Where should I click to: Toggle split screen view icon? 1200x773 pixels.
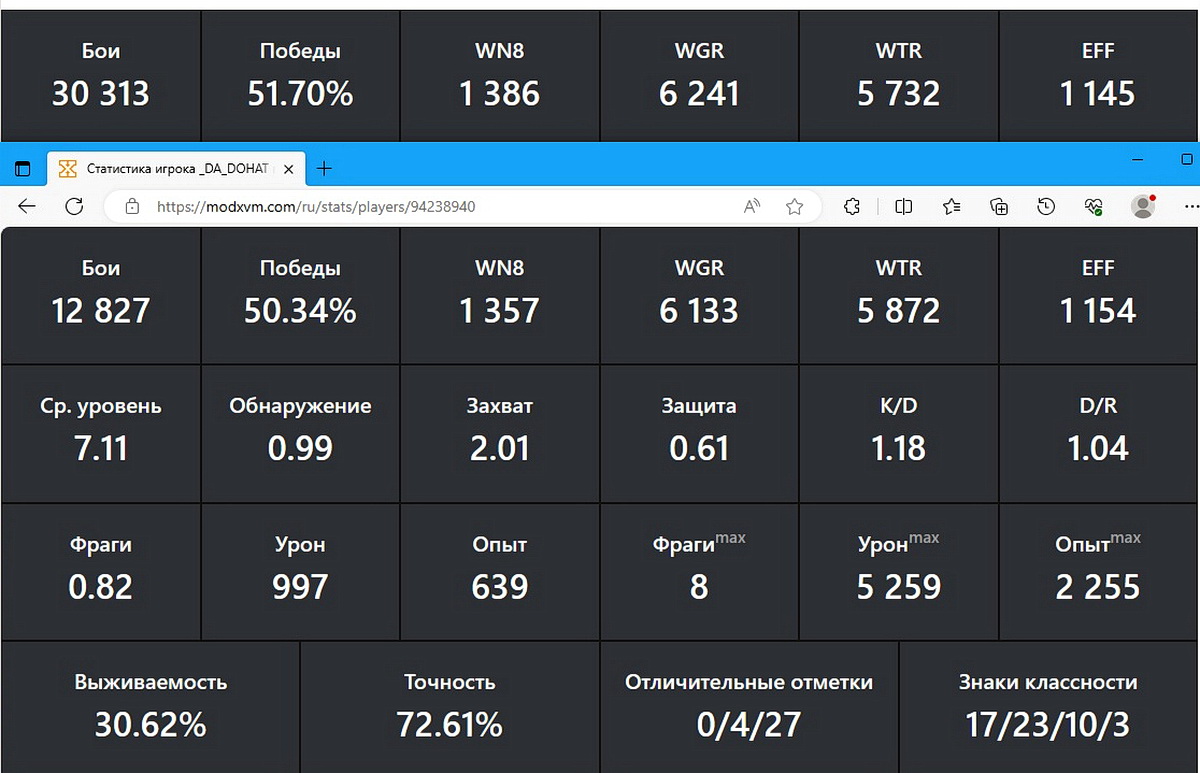(x=904, y=207)
